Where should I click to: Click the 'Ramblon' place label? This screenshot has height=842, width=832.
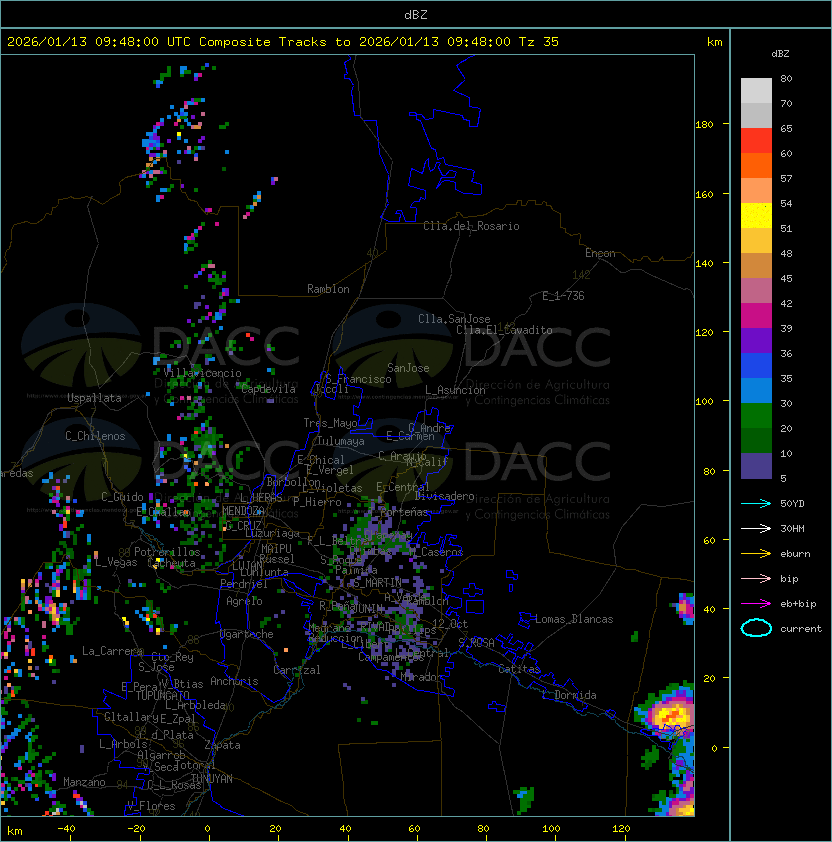tap(328, 289)
